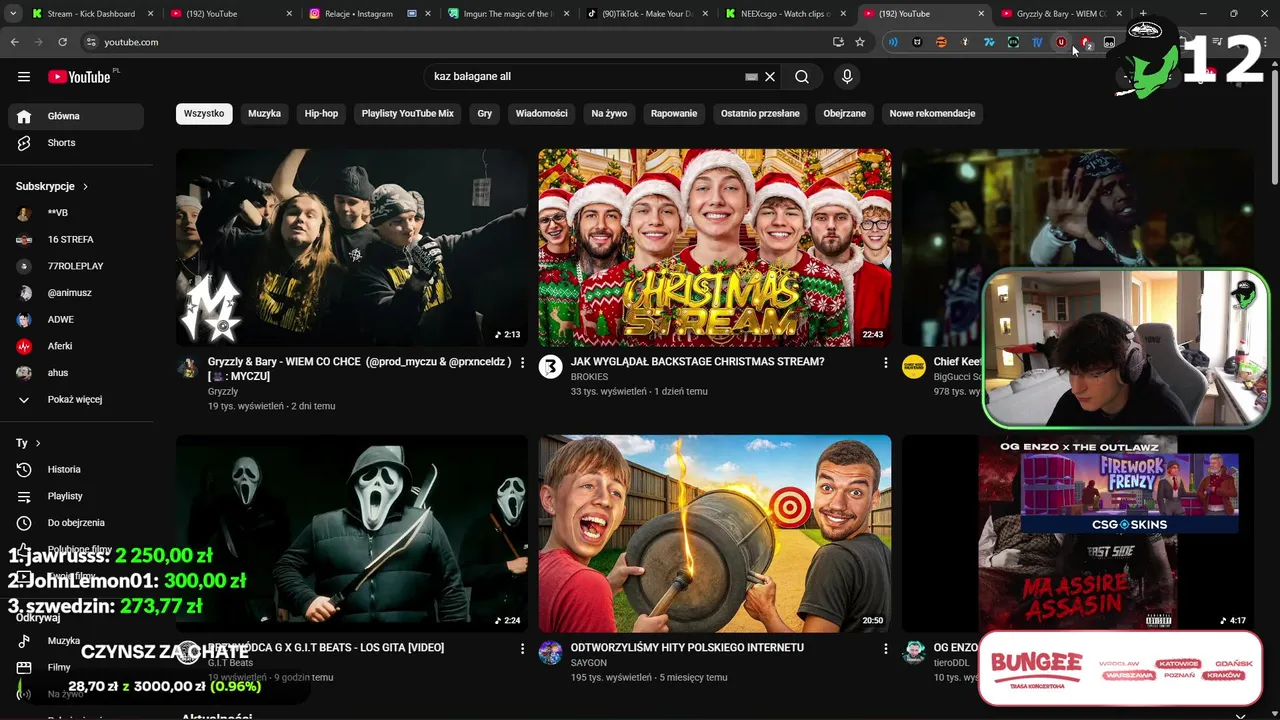Open site info icon next to youtube.com
The height and width of the screenshot is (720, 1280).
[x=91, y=42]
